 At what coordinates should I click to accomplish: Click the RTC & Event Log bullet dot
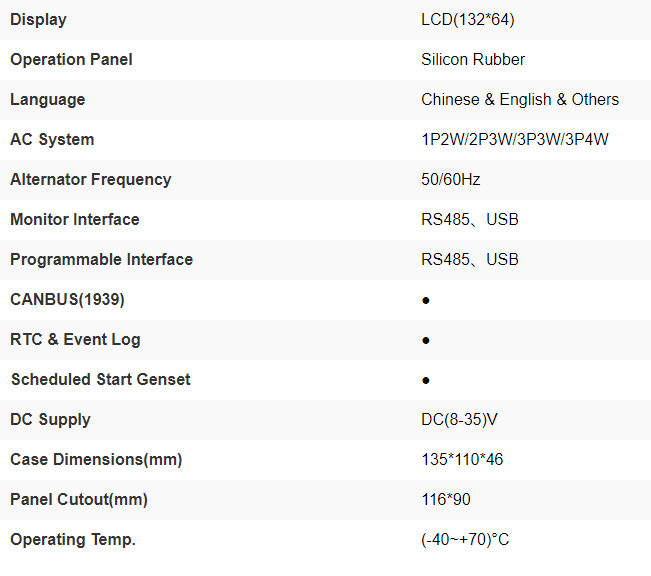click(426, 340)
